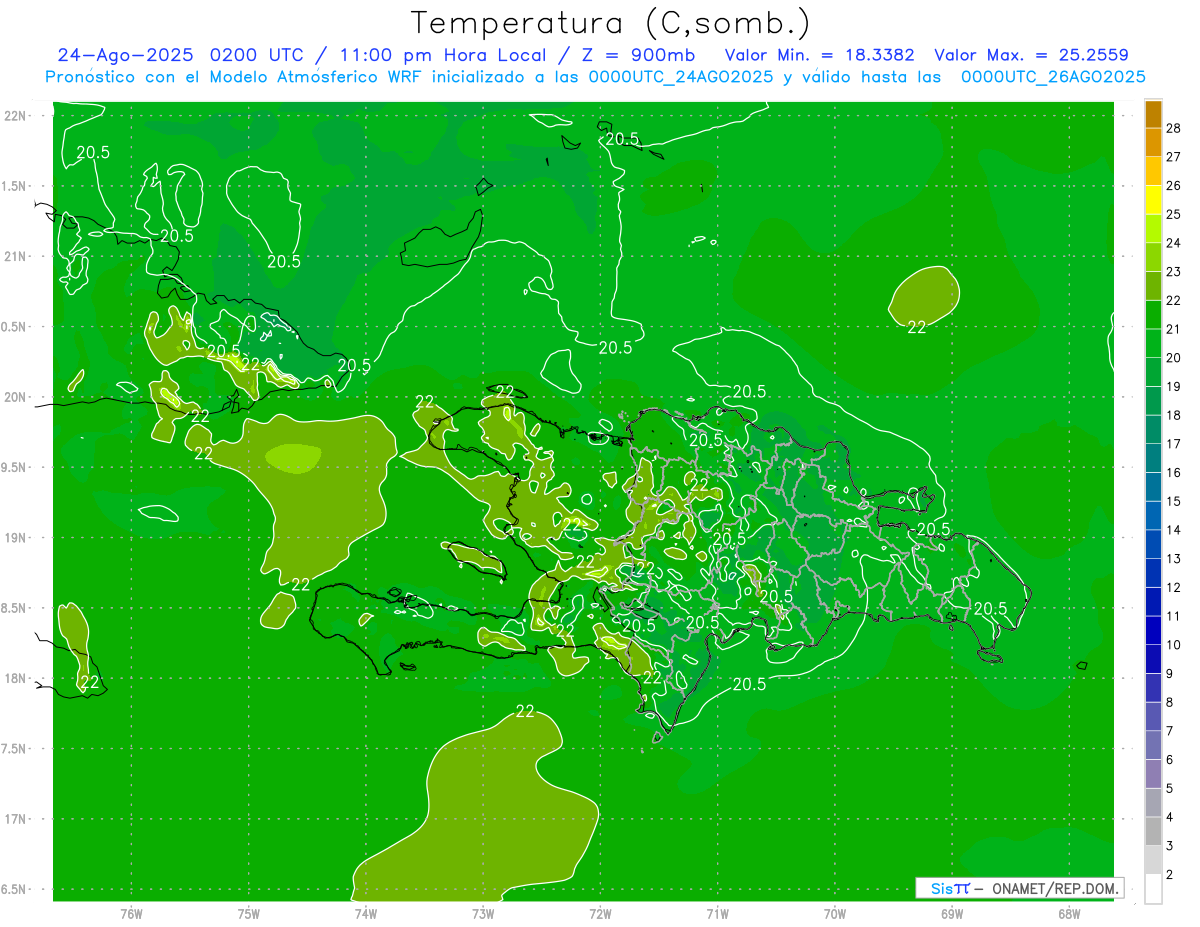Viewport: 1200px width, 927px height.
Task: Click the "13" color bar label
Action: (x=1174, y=558)
